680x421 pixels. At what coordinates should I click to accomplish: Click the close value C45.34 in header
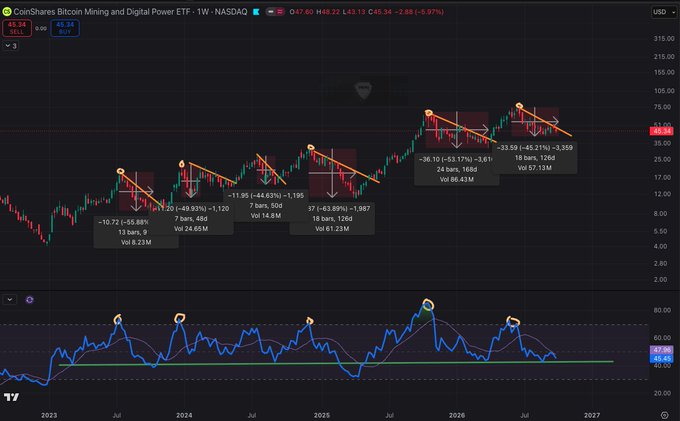(380, 12)
